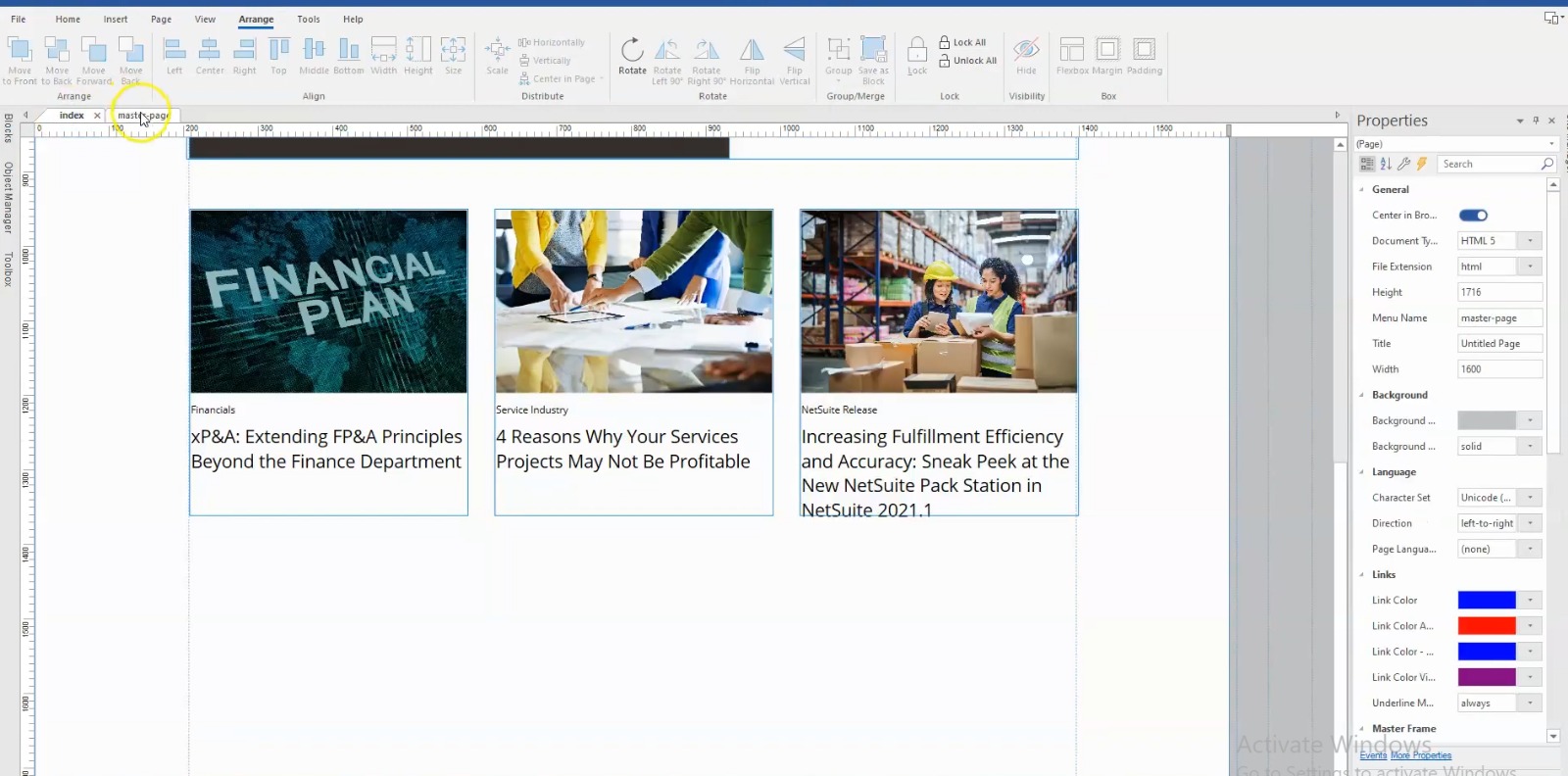The height and width of the screenshot is (776, 1568).
Task: Click Move to Back icon
Action: click(x=57, y=49)
